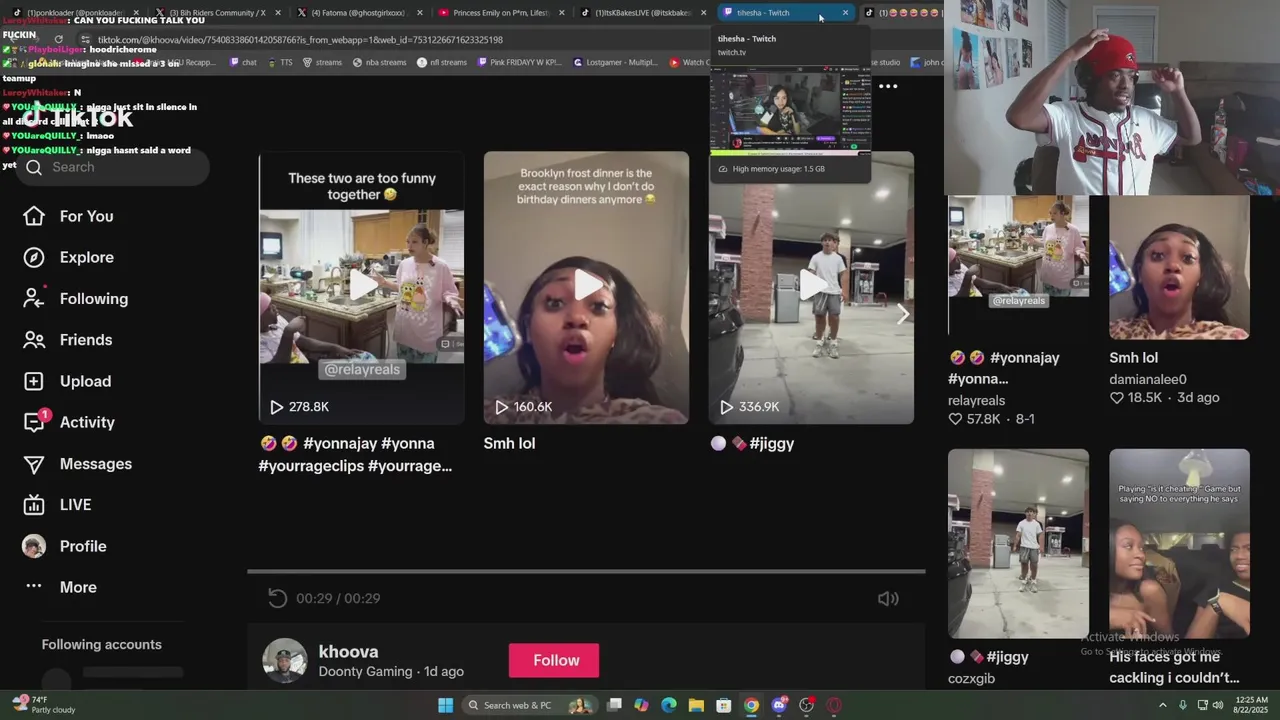Toggle the video volume speaker icon
Image resolution: width=1280 pixels, height=720 pixels.
888,598
